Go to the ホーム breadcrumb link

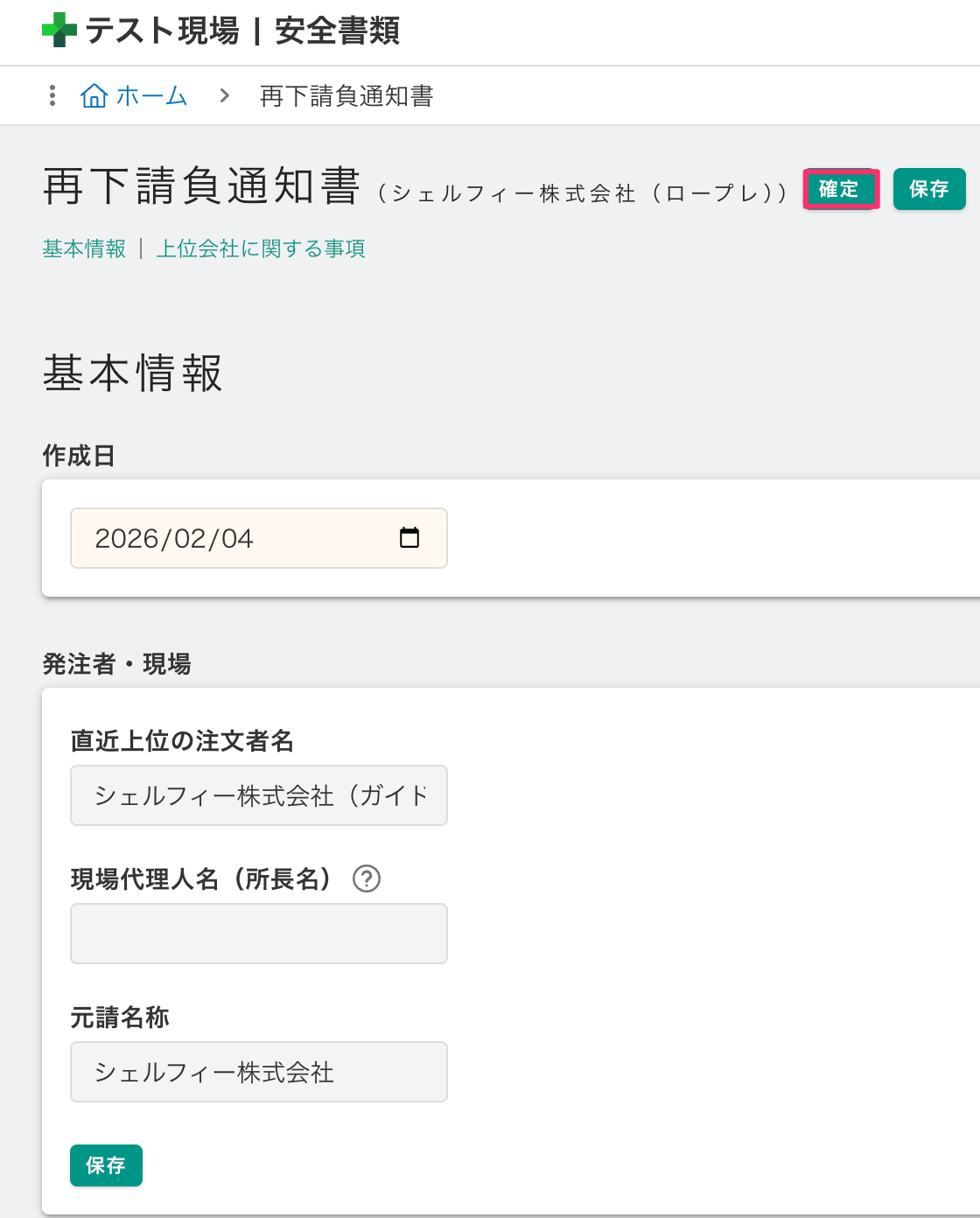point(151,95)
